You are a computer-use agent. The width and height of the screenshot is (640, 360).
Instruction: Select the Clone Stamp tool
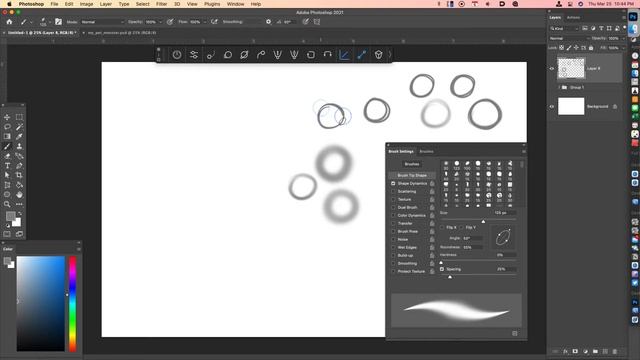(x=19, y=147)
